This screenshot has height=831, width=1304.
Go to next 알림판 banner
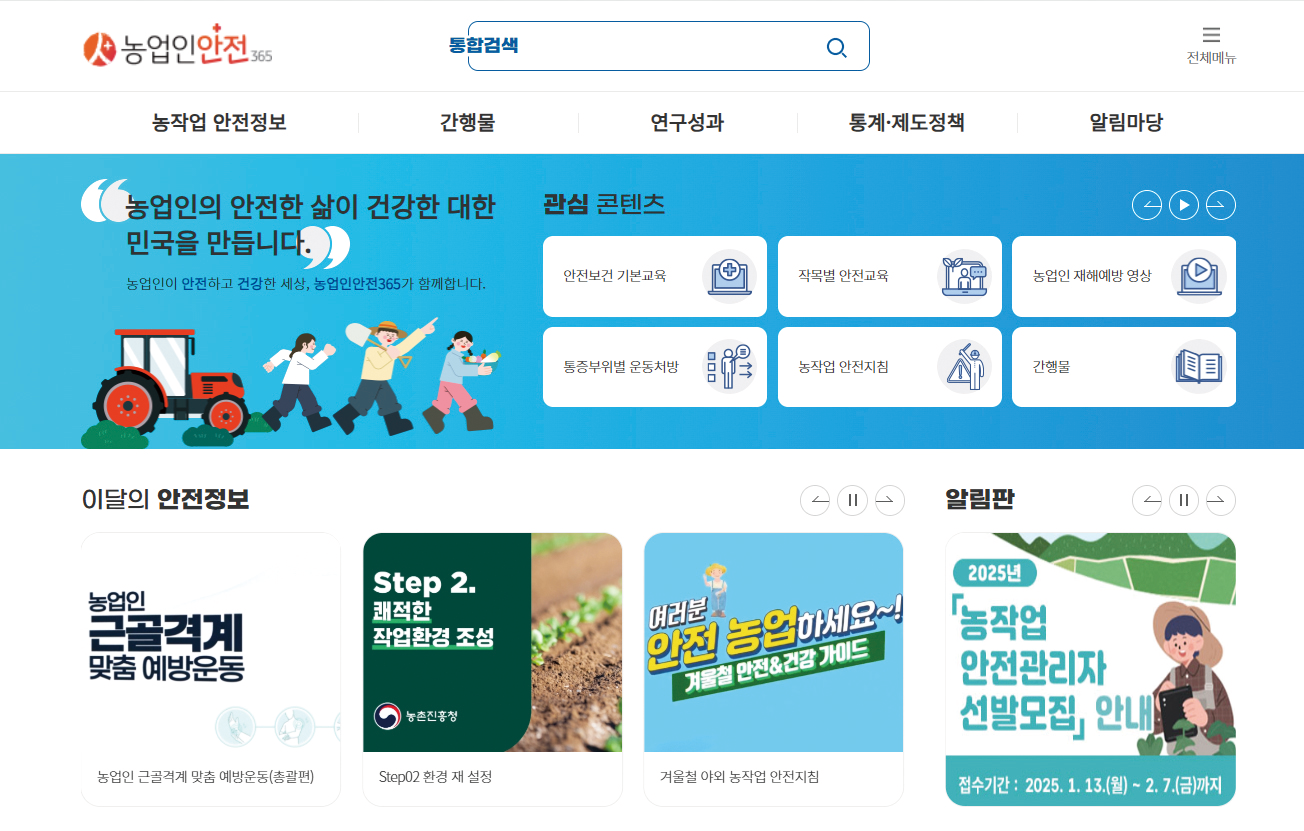pos(1221,500)
